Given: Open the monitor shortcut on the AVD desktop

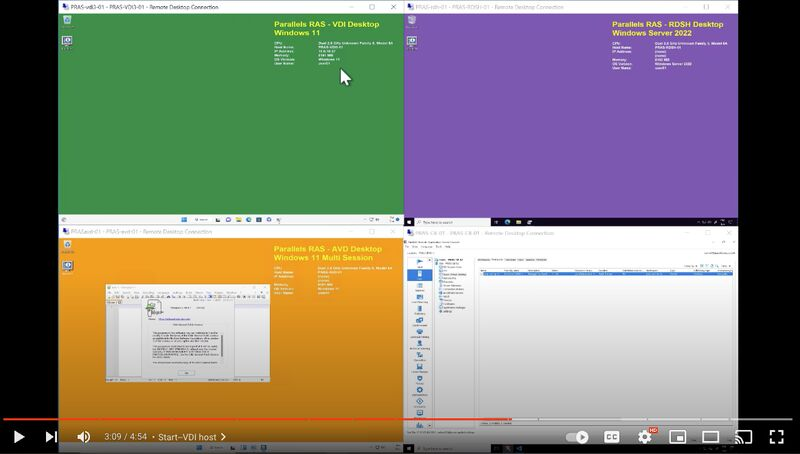Looking at the screenshot, I should tap(67, 267).
